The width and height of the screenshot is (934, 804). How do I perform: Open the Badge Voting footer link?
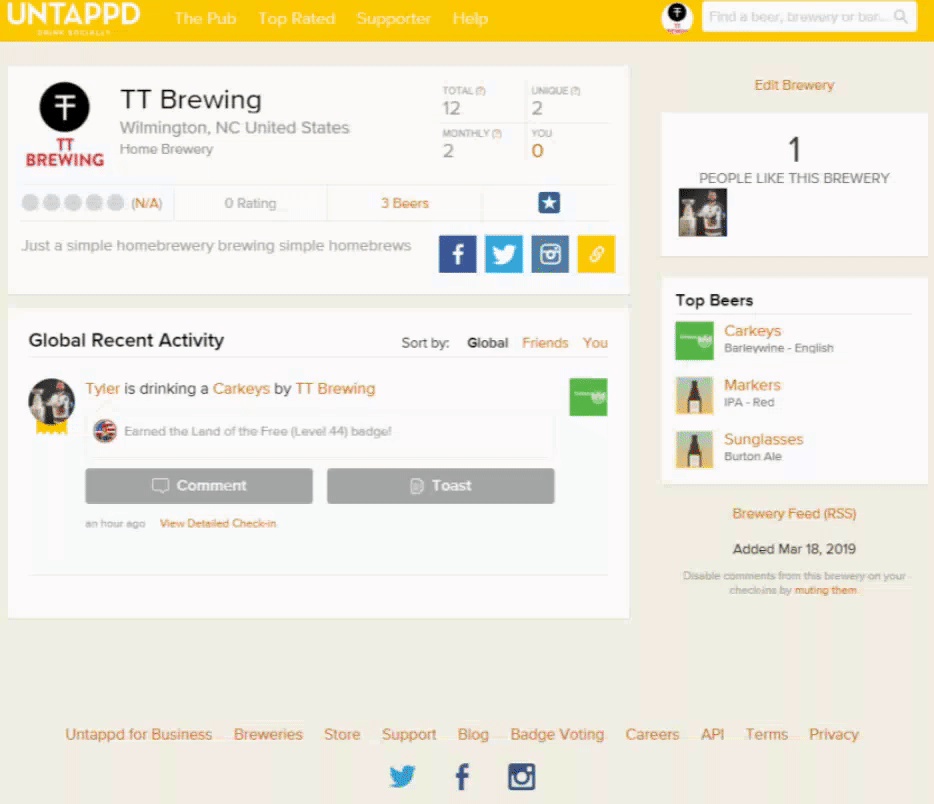[557, 734]
